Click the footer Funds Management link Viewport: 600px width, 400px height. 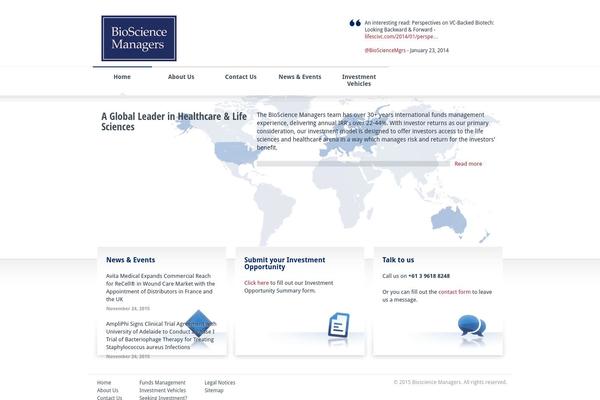coord(162,383)
